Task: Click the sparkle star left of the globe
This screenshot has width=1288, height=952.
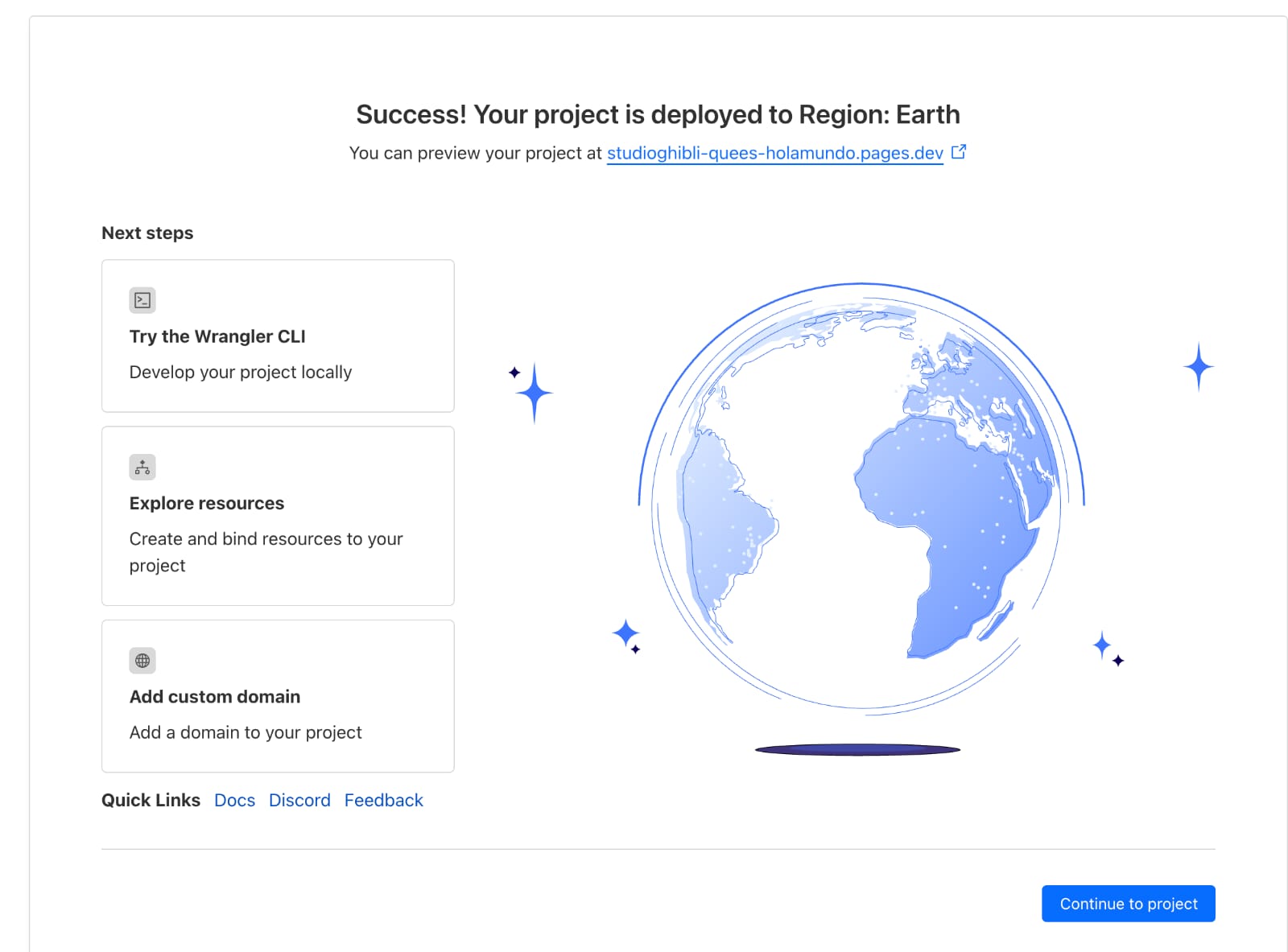Action: tap(533, 392)
